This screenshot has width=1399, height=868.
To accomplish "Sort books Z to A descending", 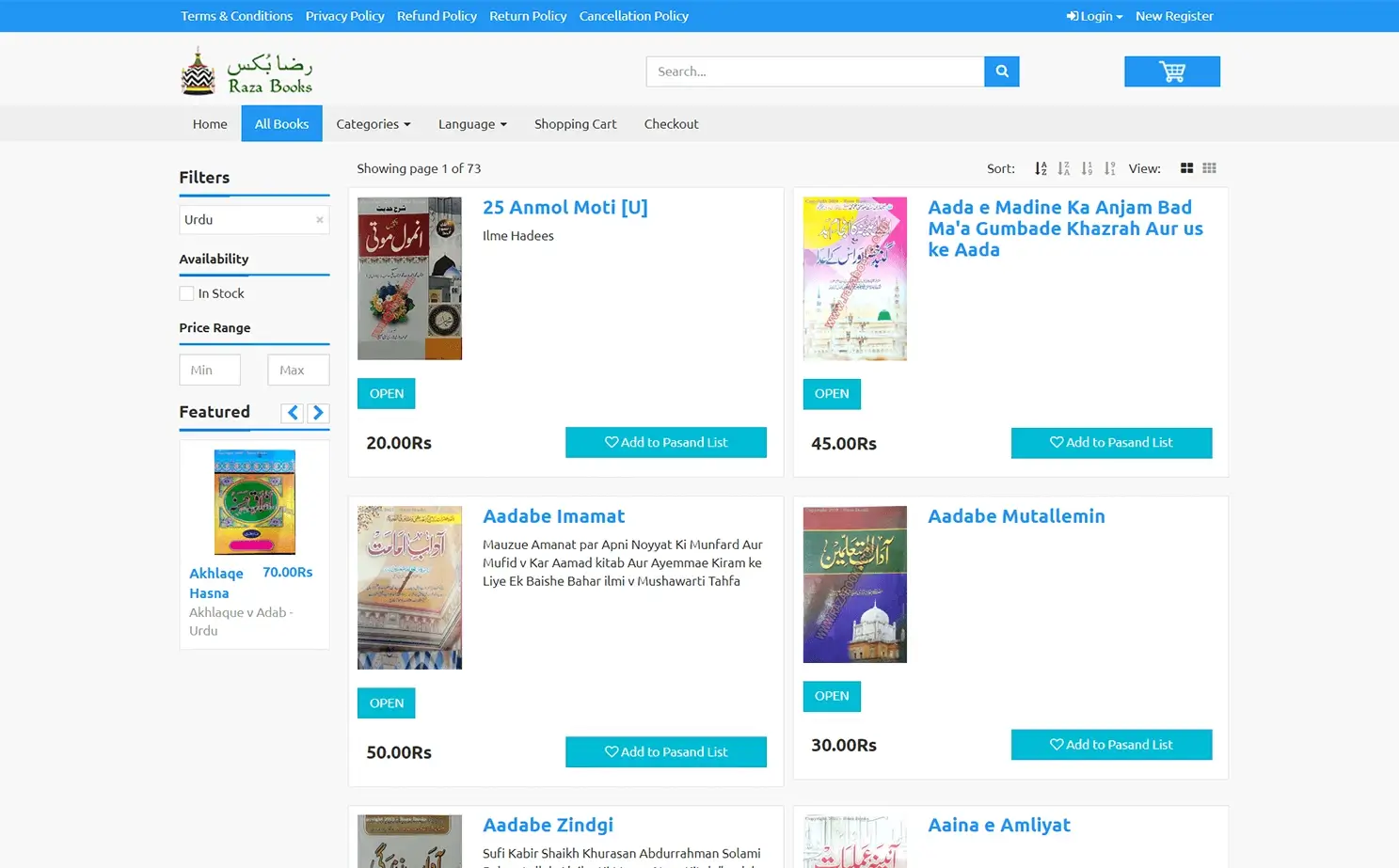I will pos(1063,168).
